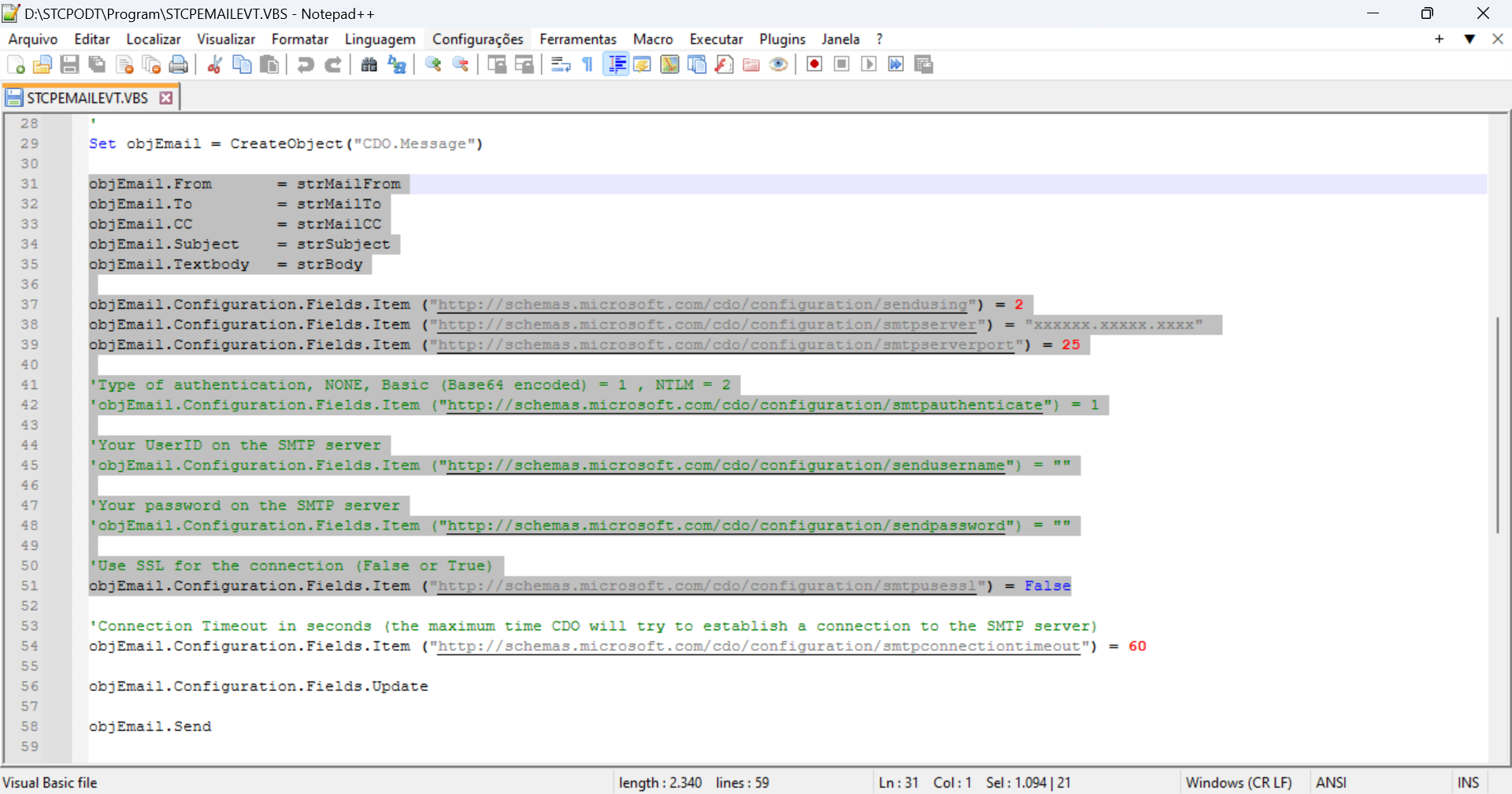Open Find with the binoculars icon
This screenshot has width=1512, height=794.
[x=369, y=65]
